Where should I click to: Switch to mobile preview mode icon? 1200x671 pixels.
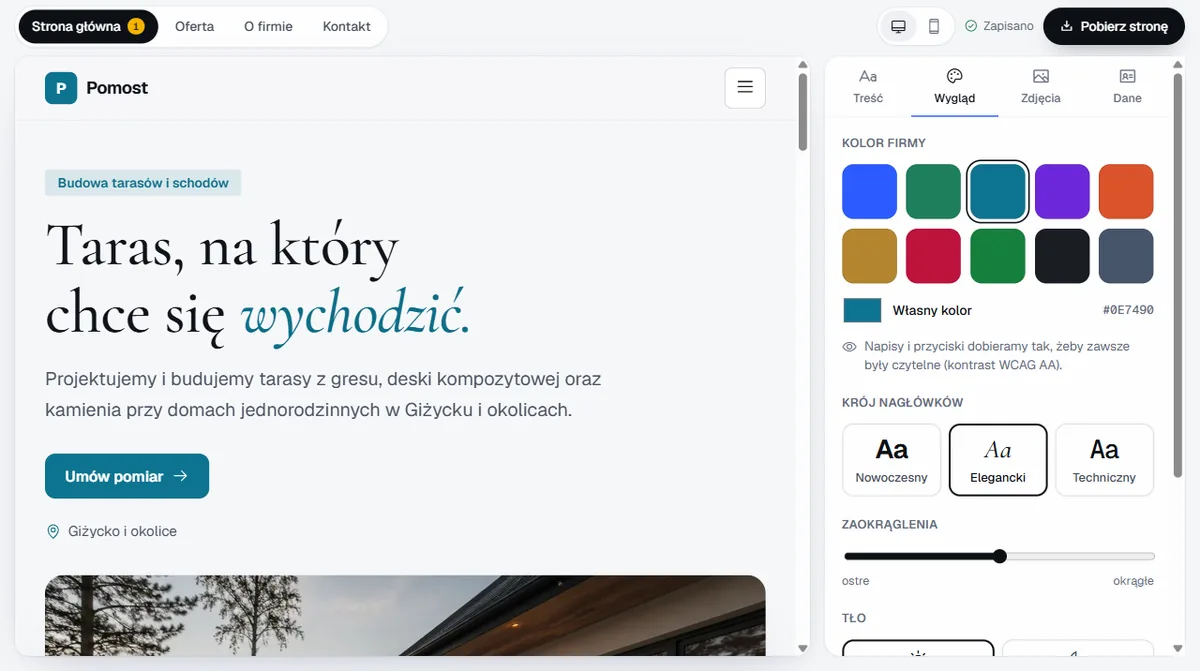[x=934, y=26]
